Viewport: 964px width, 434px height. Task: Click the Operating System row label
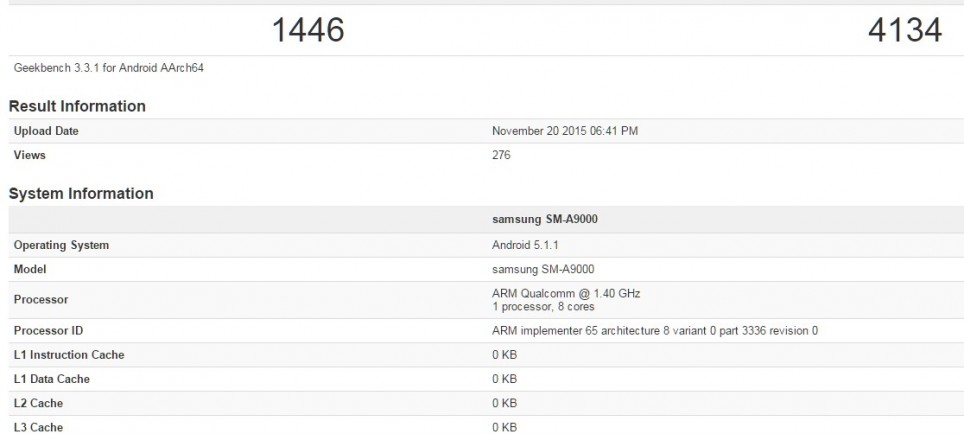click(62, 245)
